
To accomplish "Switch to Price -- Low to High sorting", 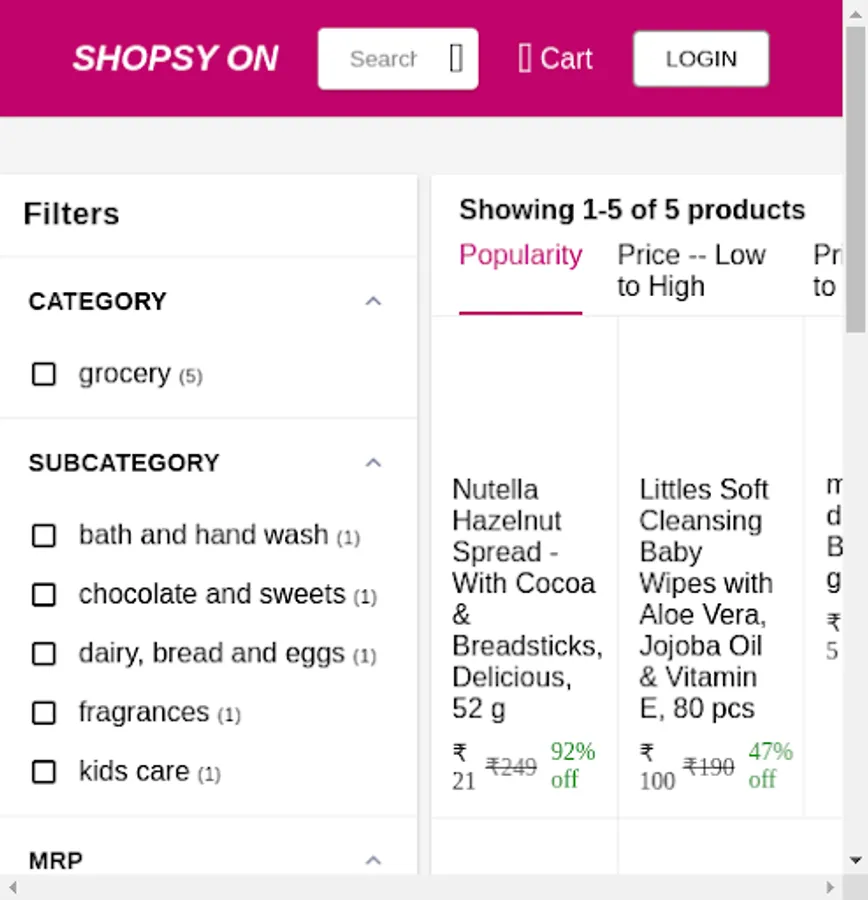I will point(691,270).
